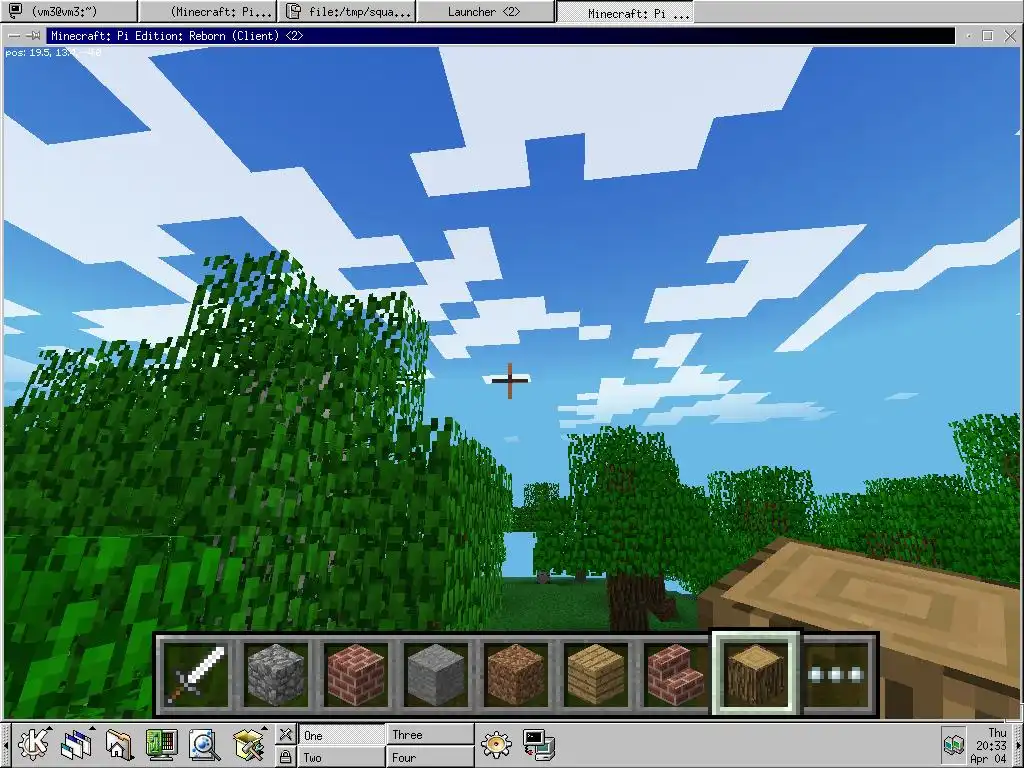Click the lock screen padlock button

coord(285,756)
